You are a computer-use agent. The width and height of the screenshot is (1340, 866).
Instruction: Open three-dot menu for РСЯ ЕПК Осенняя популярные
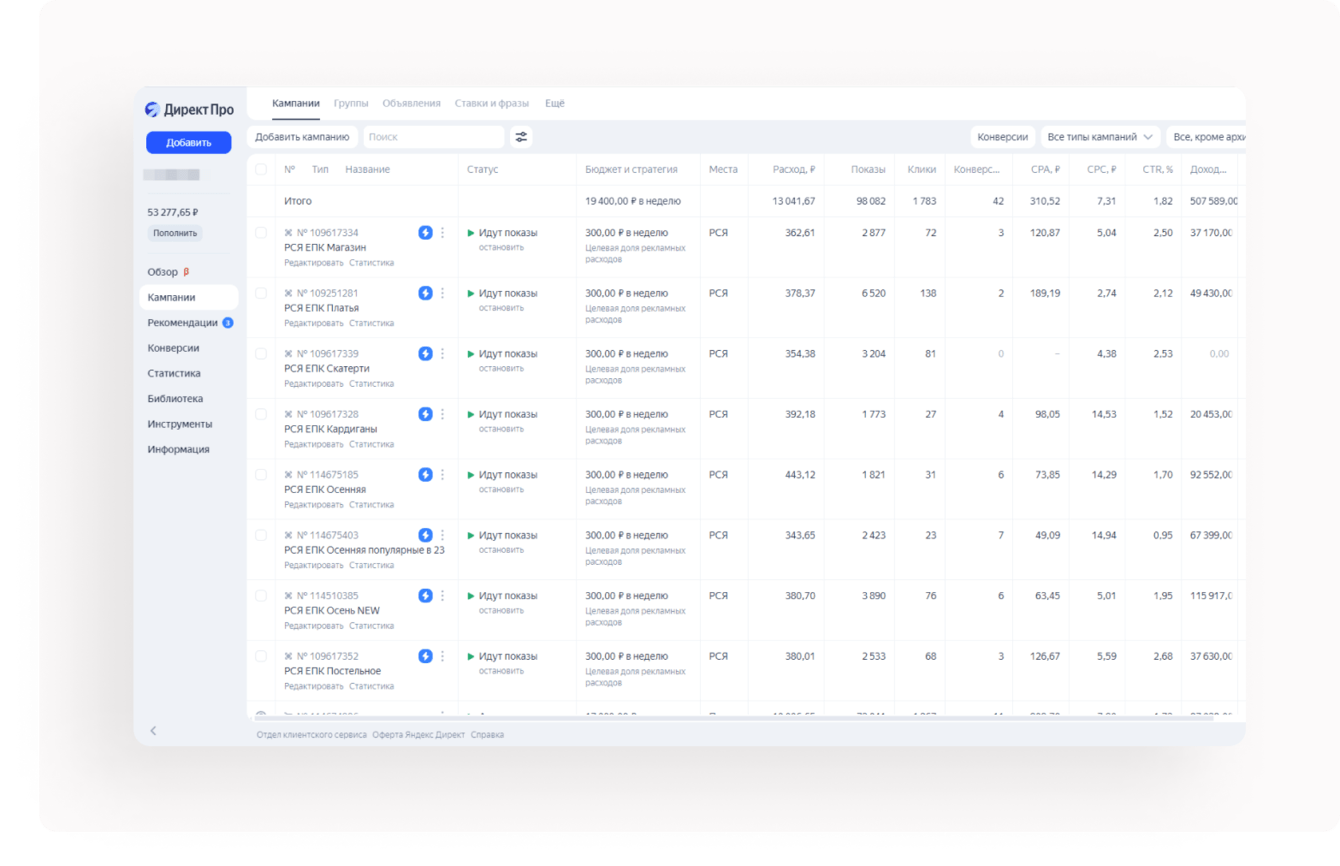click(x=442, y=535)
